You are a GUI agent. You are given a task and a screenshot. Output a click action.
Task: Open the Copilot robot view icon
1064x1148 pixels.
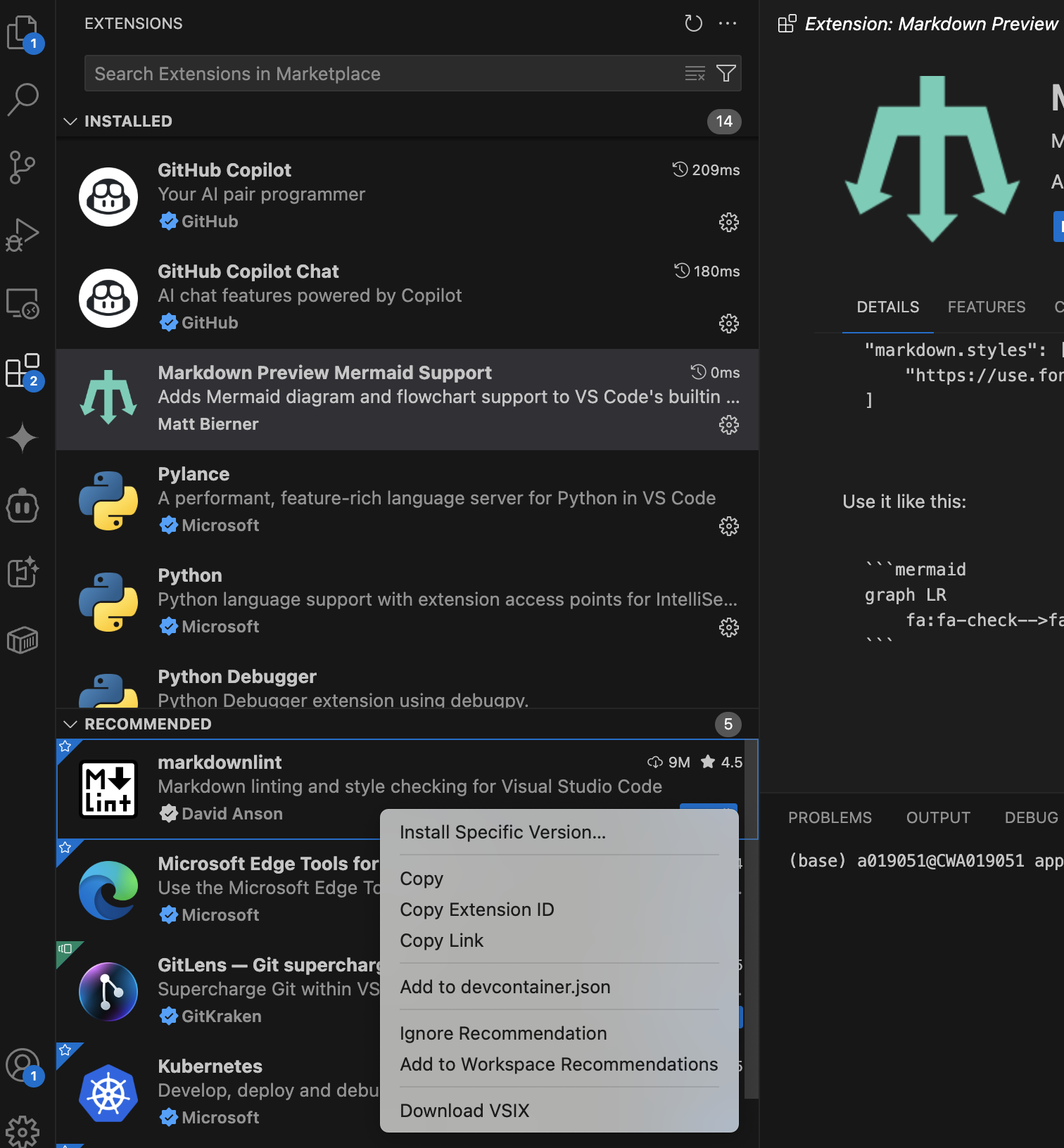pos(23,506)
